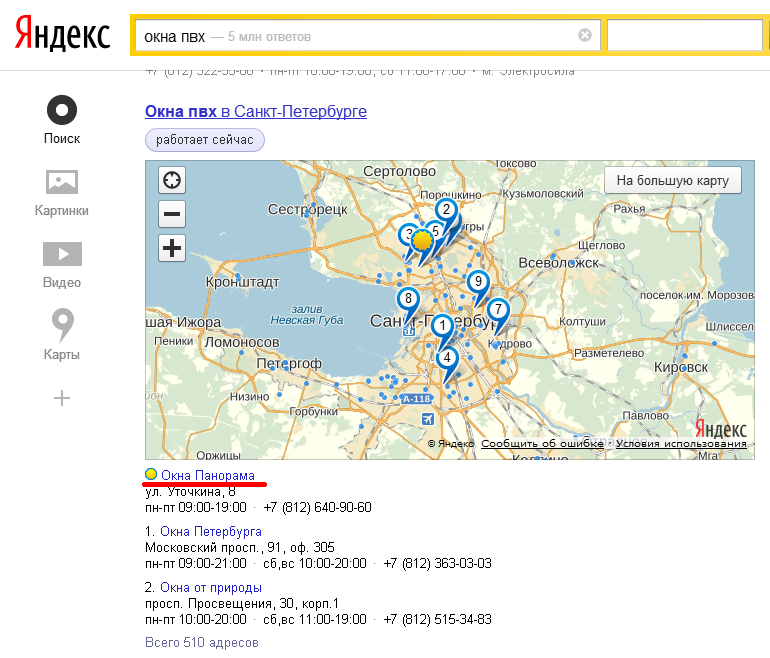Zoom out the map with minus button
770x658 pixels.
(173, 214)
